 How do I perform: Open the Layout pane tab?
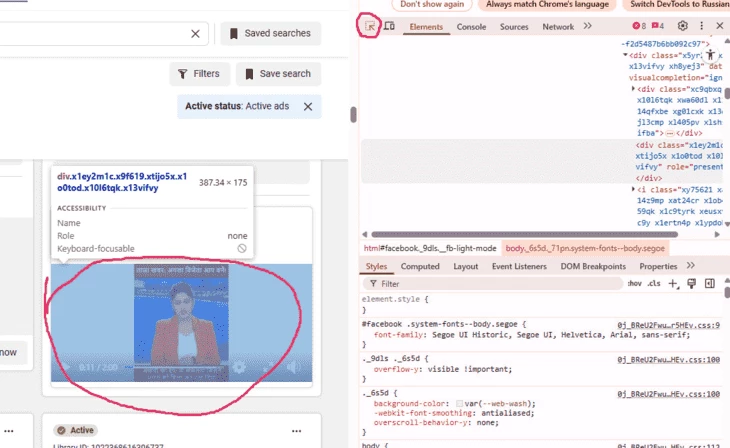(x=466, y=266)
